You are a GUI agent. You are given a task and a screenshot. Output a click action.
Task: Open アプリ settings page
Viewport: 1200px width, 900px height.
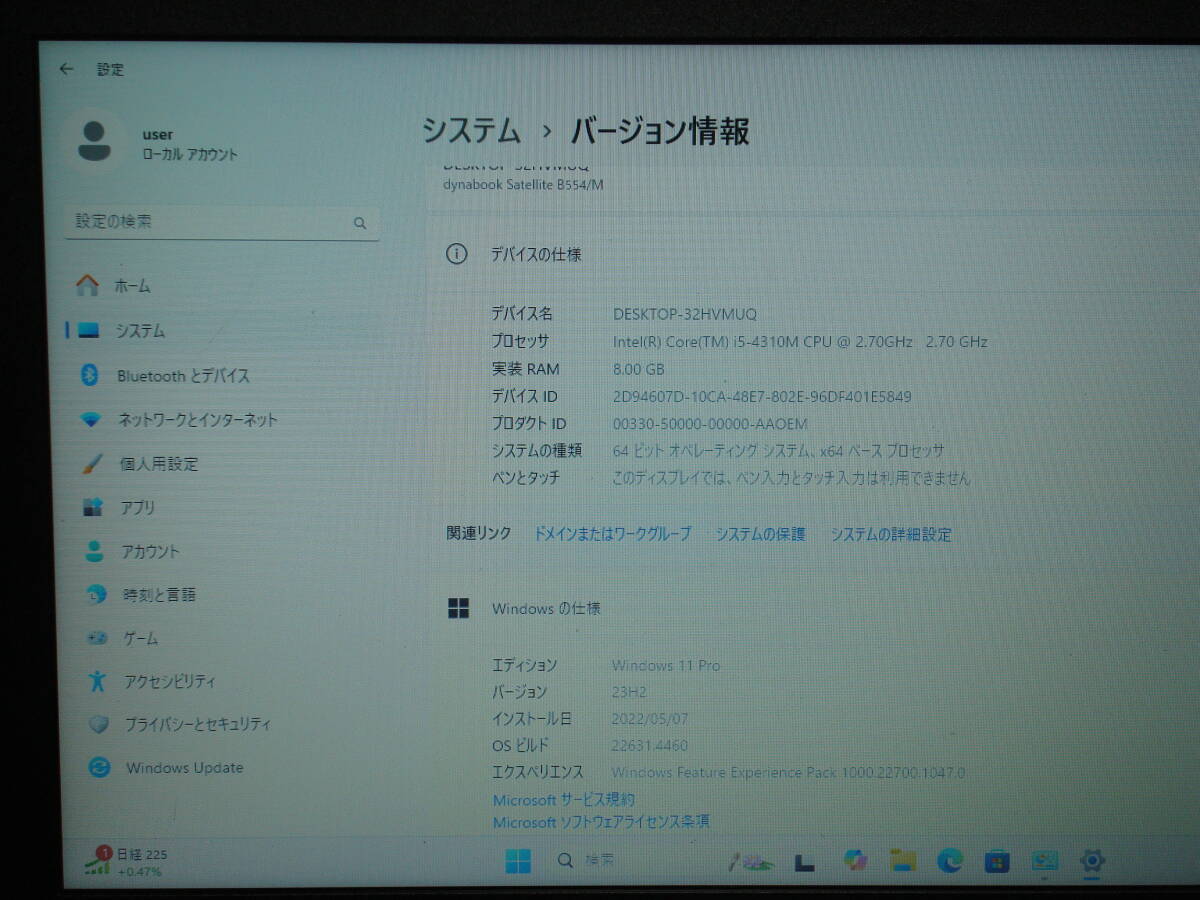pos(138,507)
